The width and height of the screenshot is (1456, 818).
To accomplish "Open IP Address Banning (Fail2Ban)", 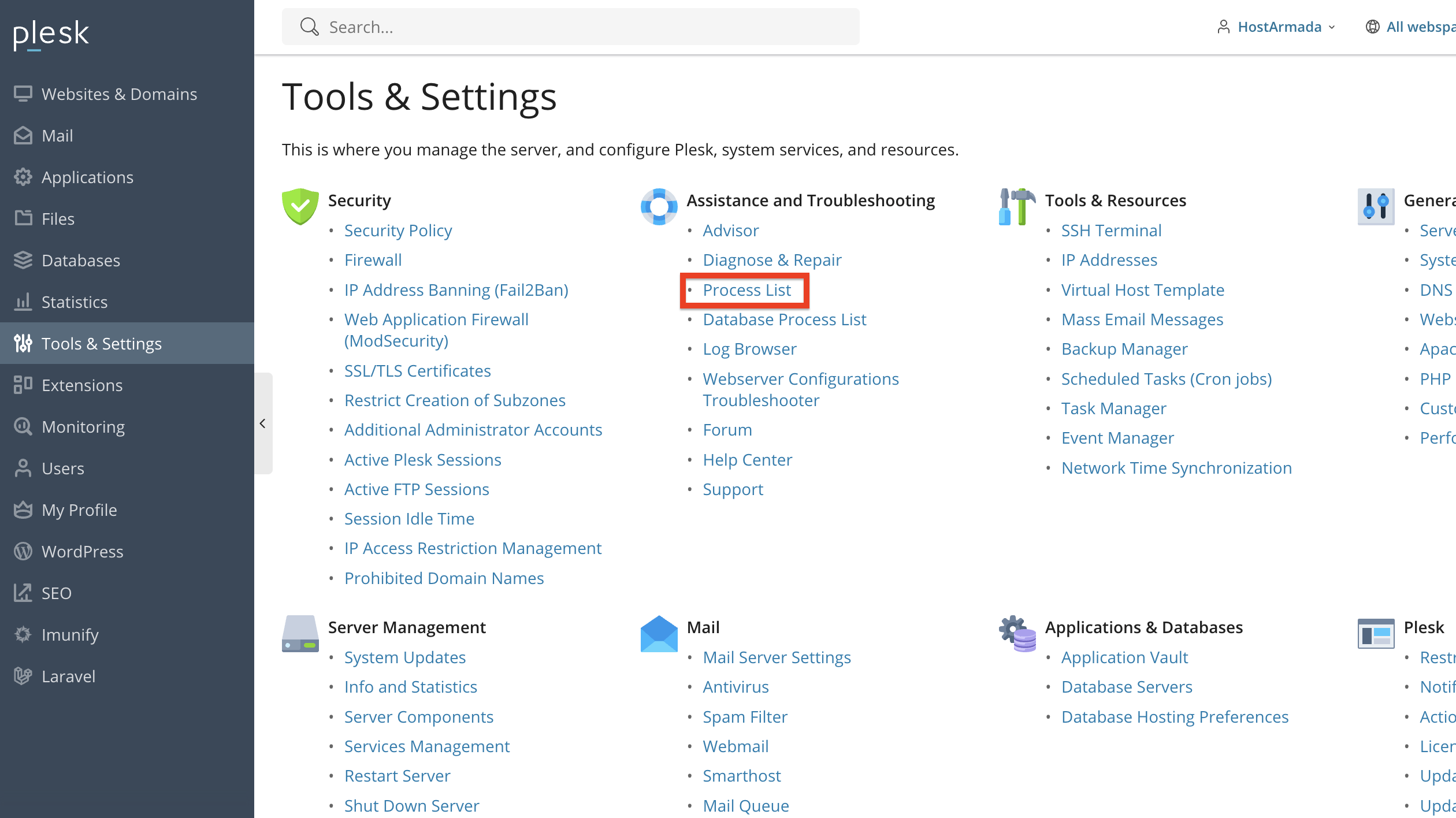I will click(x=456, y=290).
